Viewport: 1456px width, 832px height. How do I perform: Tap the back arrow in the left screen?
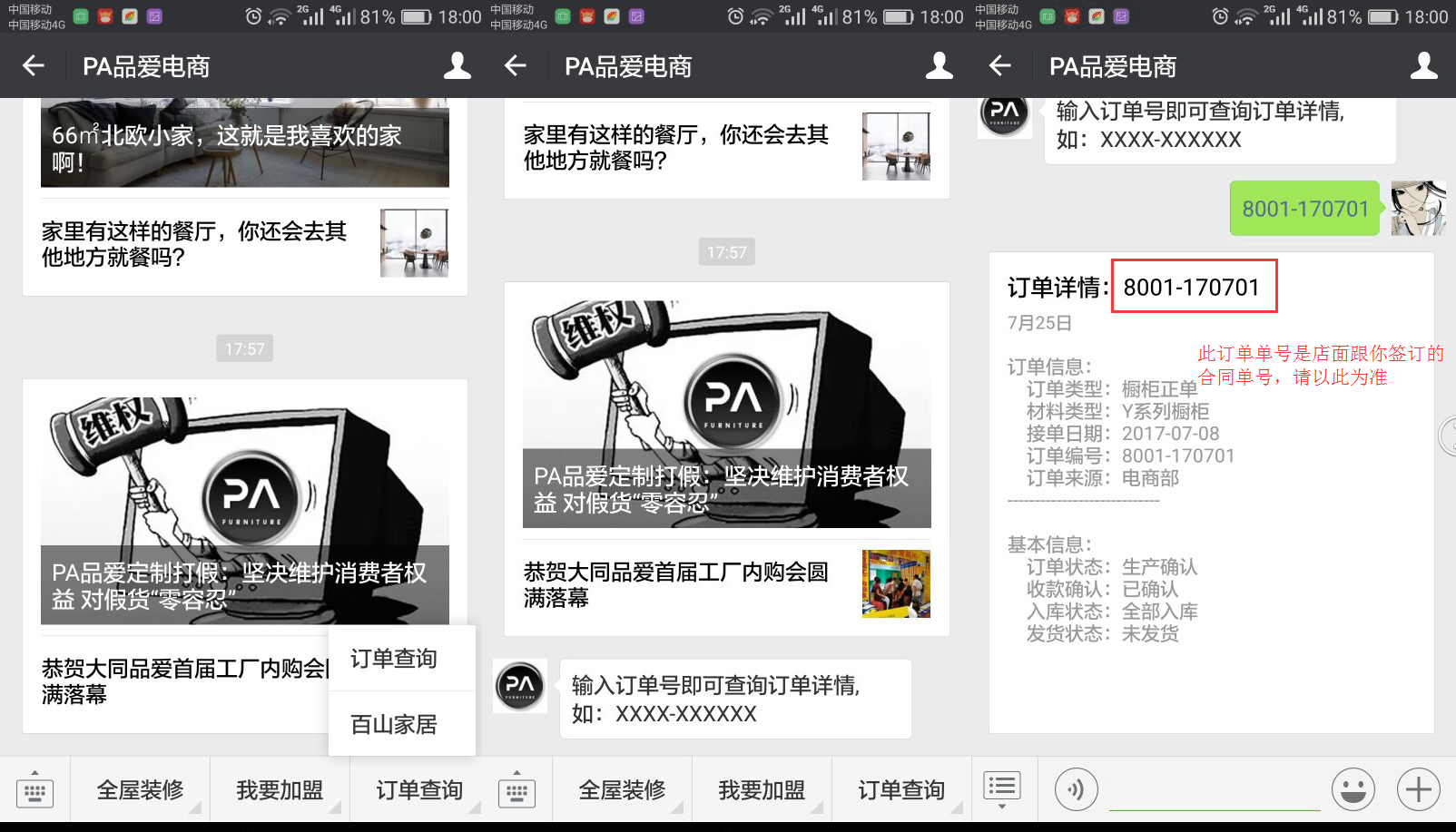(34, 65)
